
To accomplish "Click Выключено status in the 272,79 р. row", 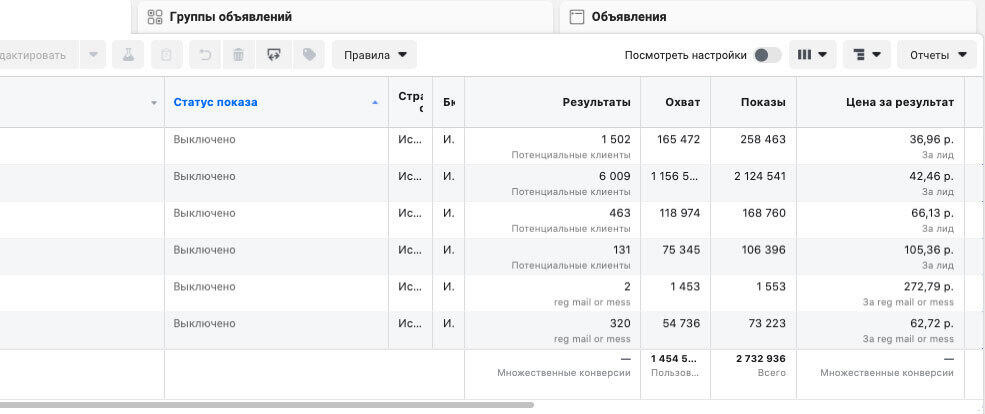I will 204,286.
